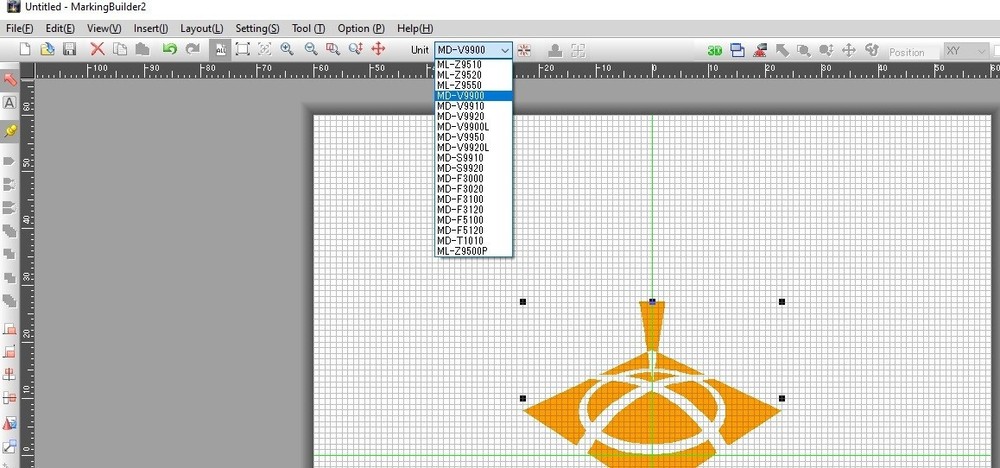Image resolution: width=1000 pixels, height=468 pixels.
Task: Copy selection using the copy icon
Action: click(120, 50)
